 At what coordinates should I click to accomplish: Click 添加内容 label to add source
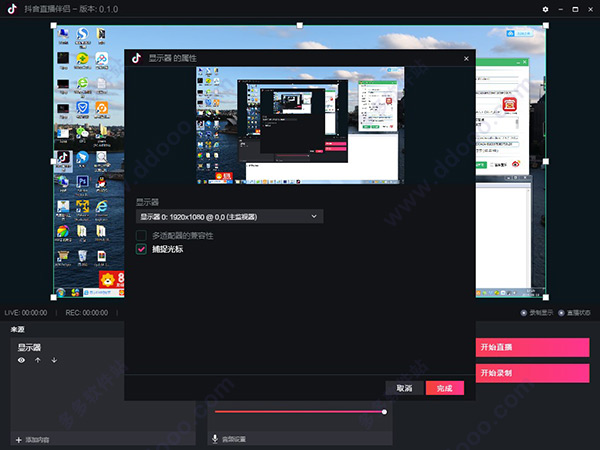tap(38, 440)
